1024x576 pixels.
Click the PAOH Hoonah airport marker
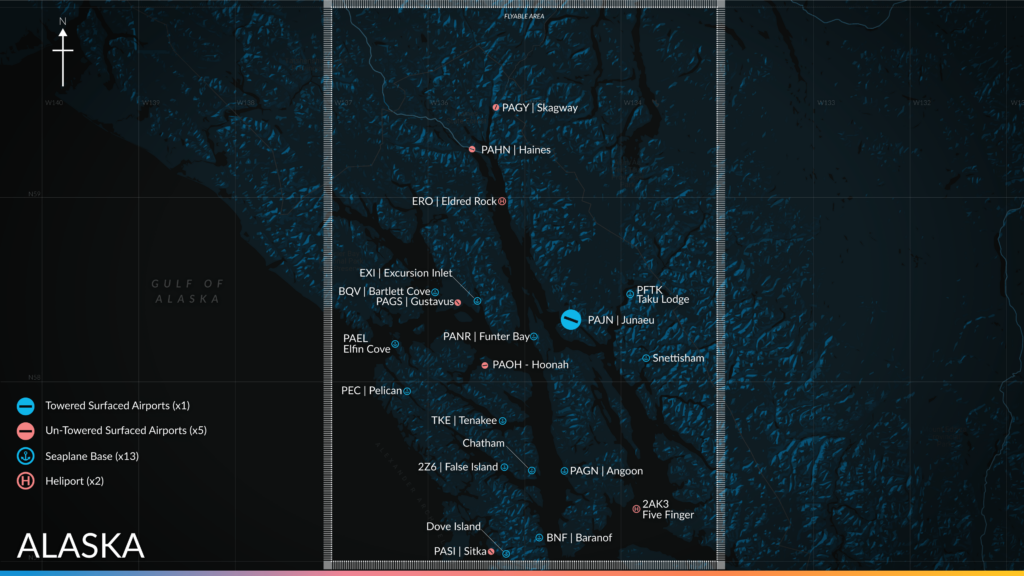coord(483,364)
